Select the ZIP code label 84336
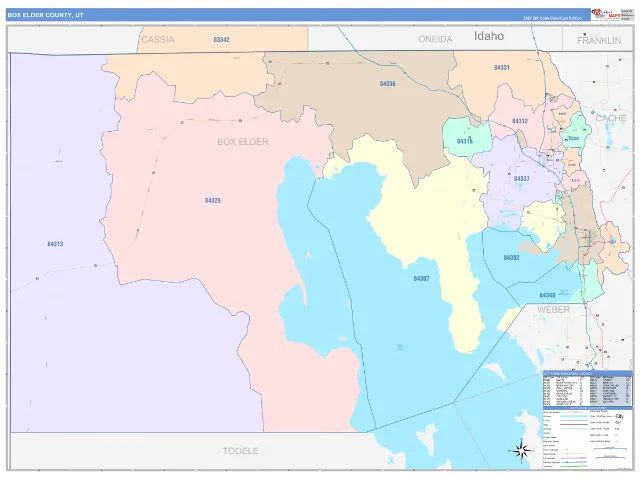The height and width of the screenshot is (480, 640). (x=387, y=84)
